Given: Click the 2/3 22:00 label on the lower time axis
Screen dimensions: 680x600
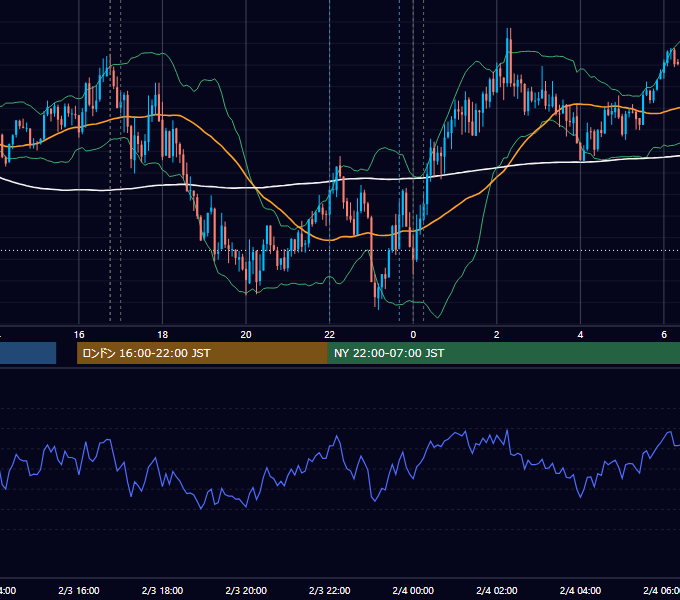Looking at the screenshot, I should (330, 591).
